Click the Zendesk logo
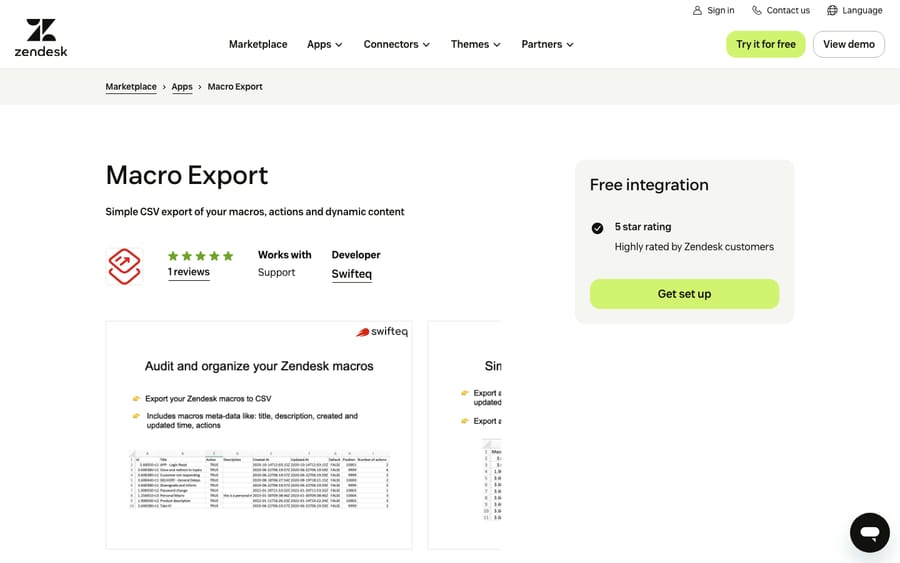Screen dimensions: 900x563 (41, 38)
